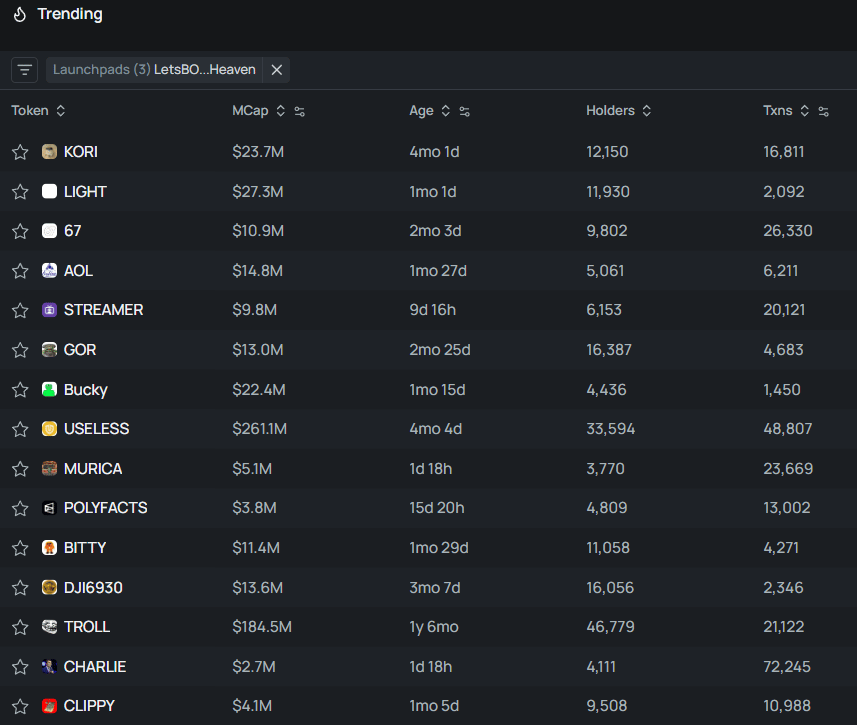
Task: Click the Bucky green token logo
Action: tap(49, 389)
